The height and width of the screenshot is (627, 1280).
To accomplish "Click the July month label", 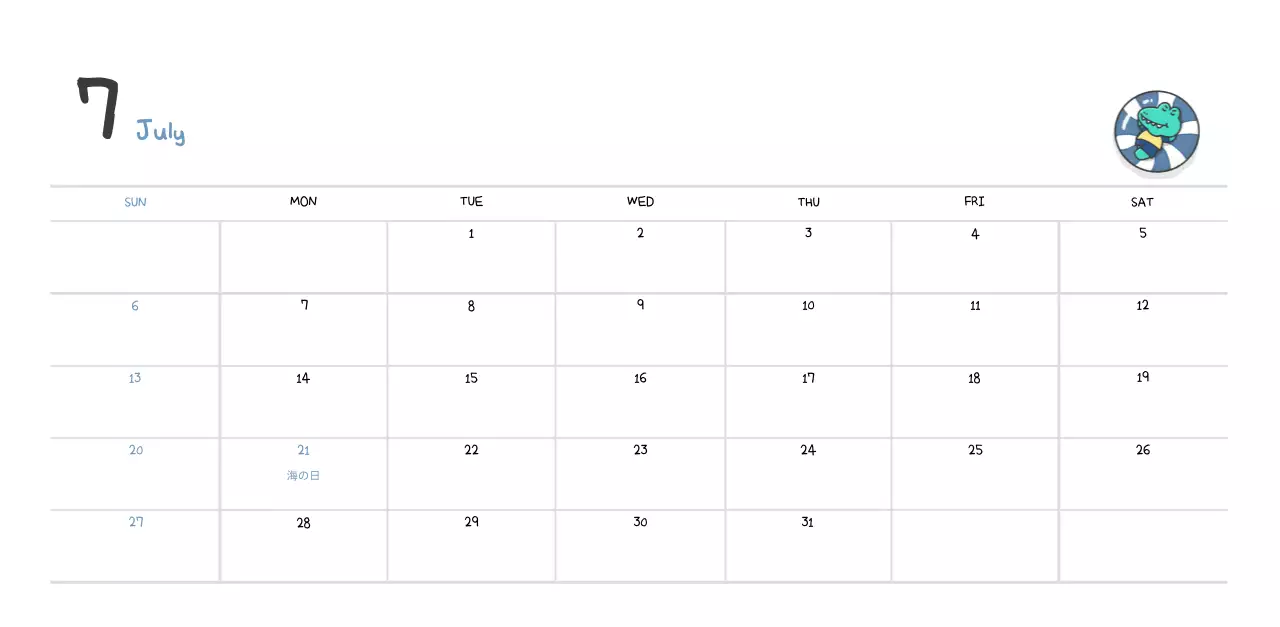I will click(160, 131).
